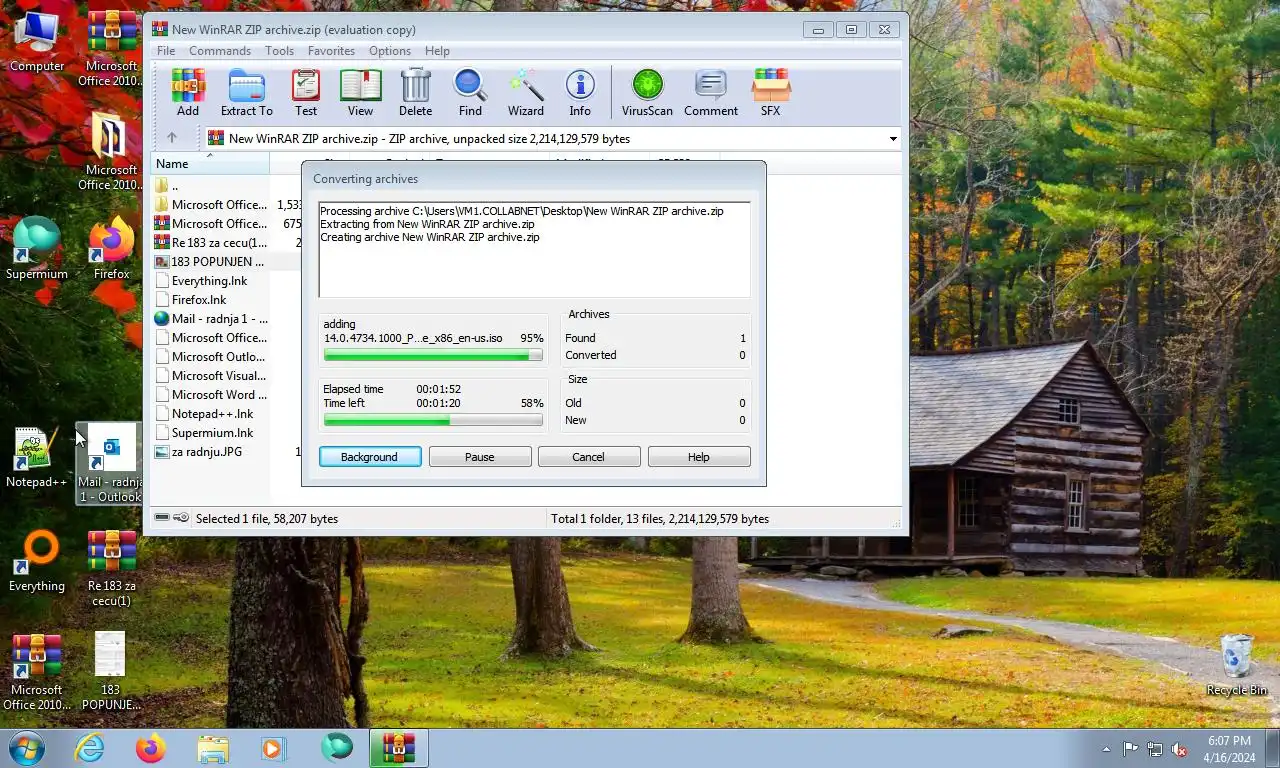This screenshot has width=1280, height=768.
Task: Open Windows Media Player on taskbar
Action: coord(274,748)
